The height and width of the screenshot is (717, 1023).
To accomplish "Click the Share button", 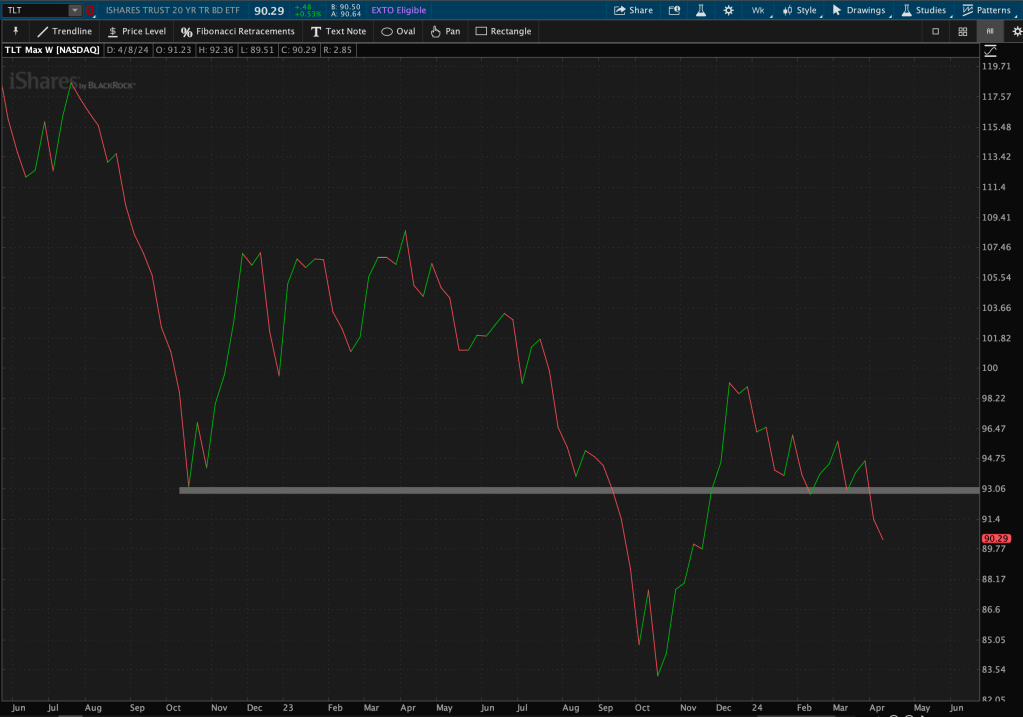I will point(633,10).
